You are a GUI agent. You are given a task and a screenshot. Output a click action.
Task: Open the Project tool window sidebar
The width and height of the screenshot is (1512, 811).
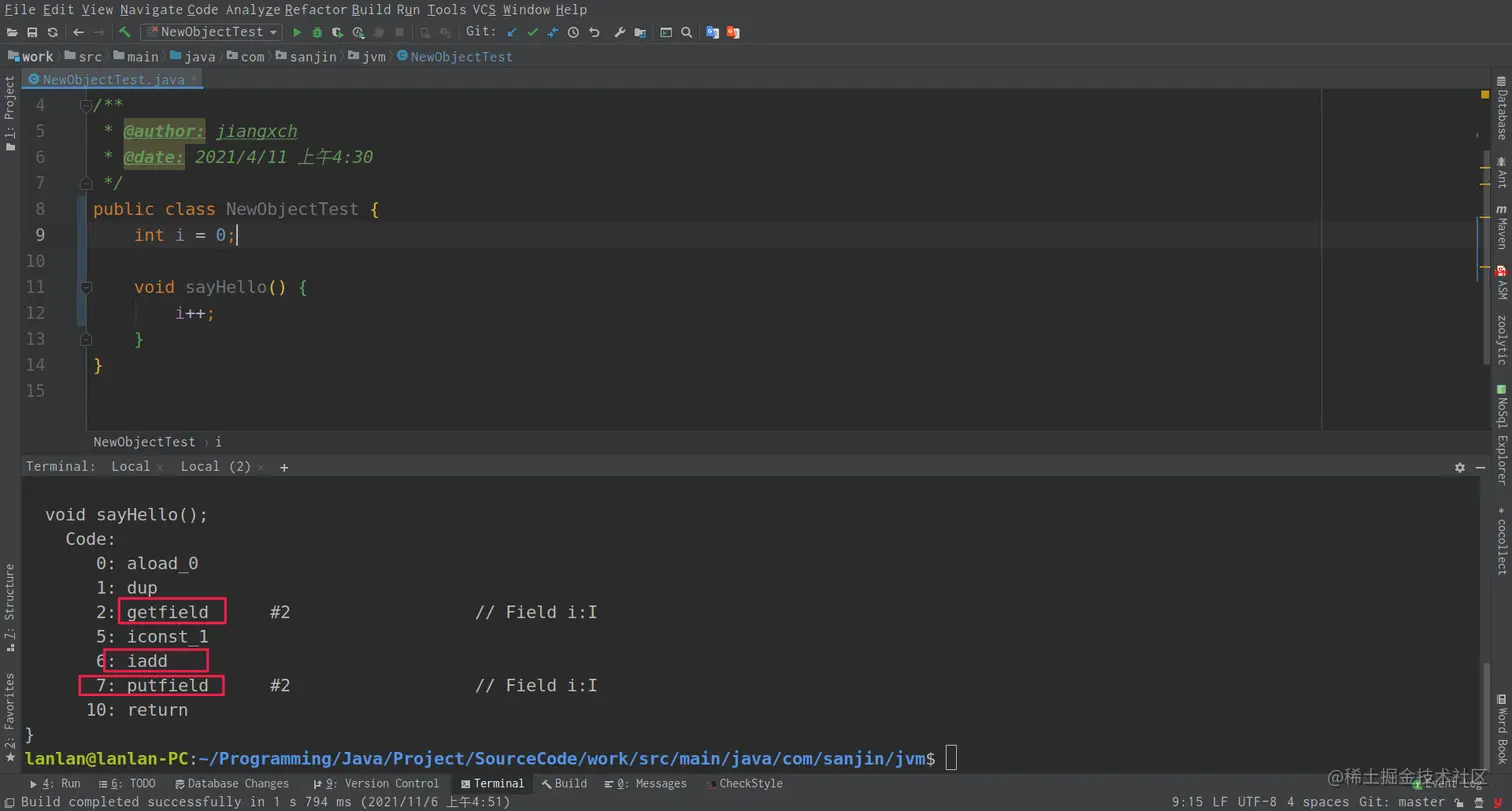(10, 113)
